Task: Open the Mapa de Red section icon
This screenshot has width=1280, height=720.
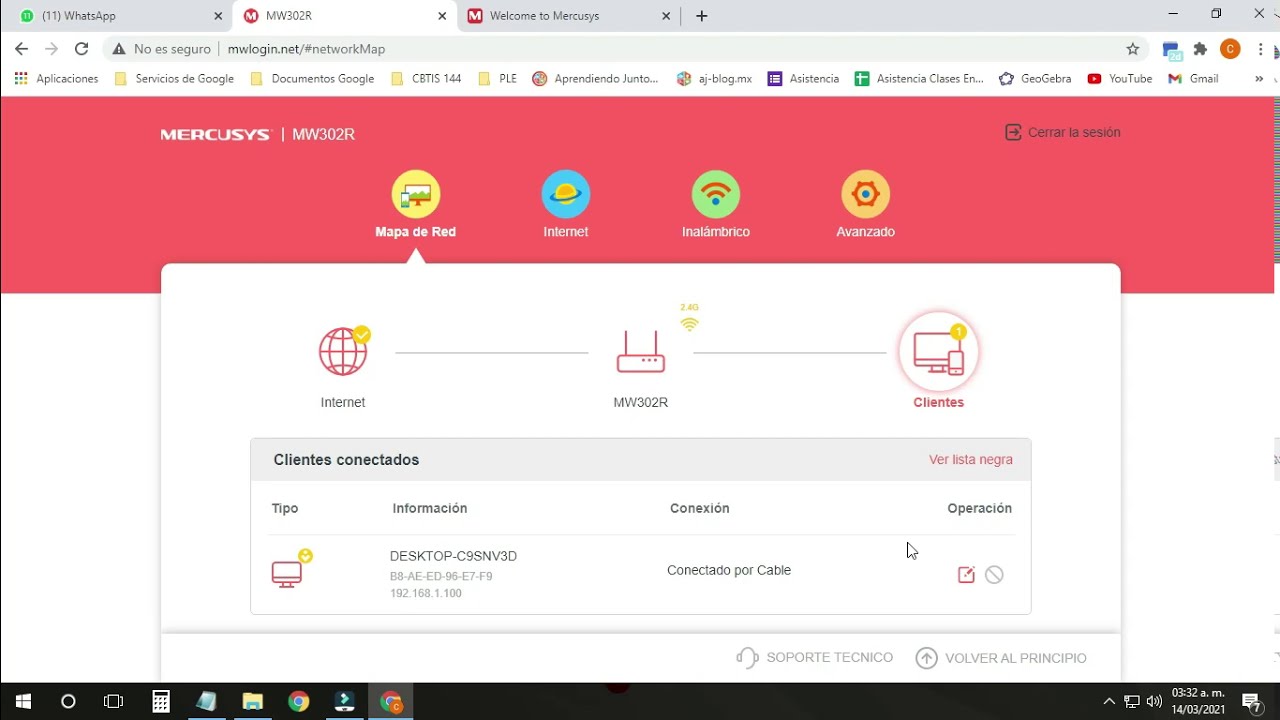Action: [x=416, y=194]
